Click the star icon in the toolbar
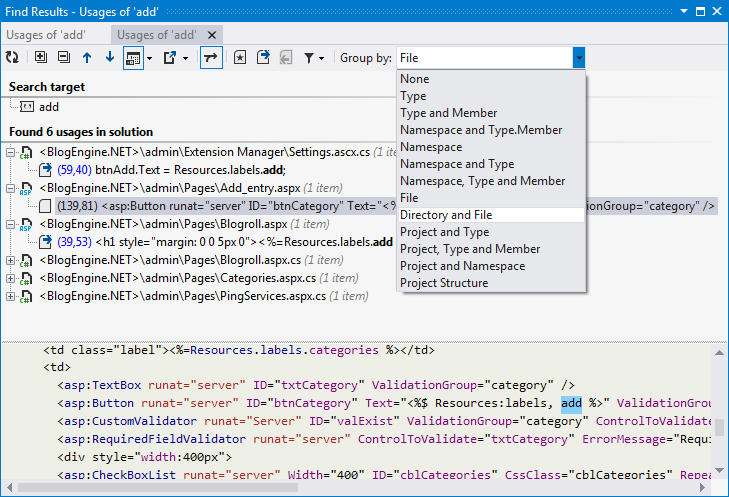The width and height of the screenshot is (729, 497). pos(240,59)
